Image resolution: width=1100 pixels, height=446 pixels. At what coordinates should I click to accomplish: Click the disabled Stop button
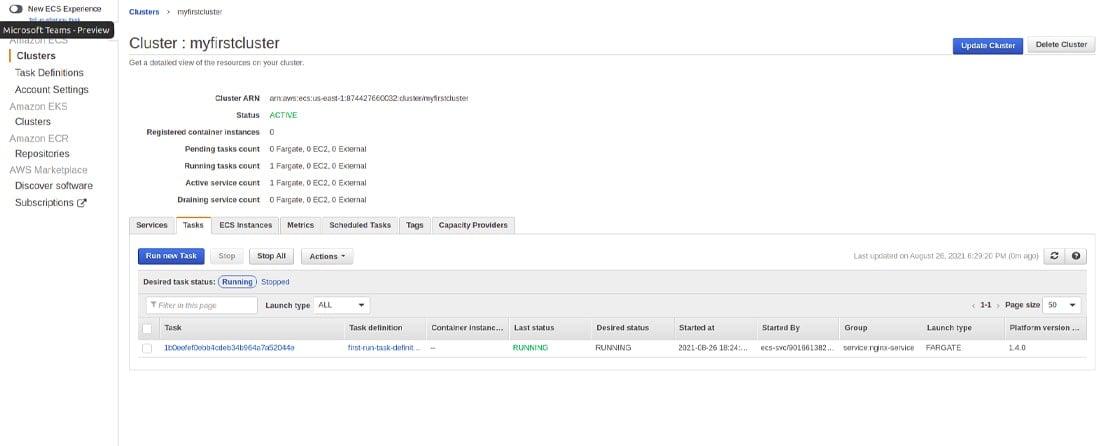pyautogui.click(x=227, y=256)
